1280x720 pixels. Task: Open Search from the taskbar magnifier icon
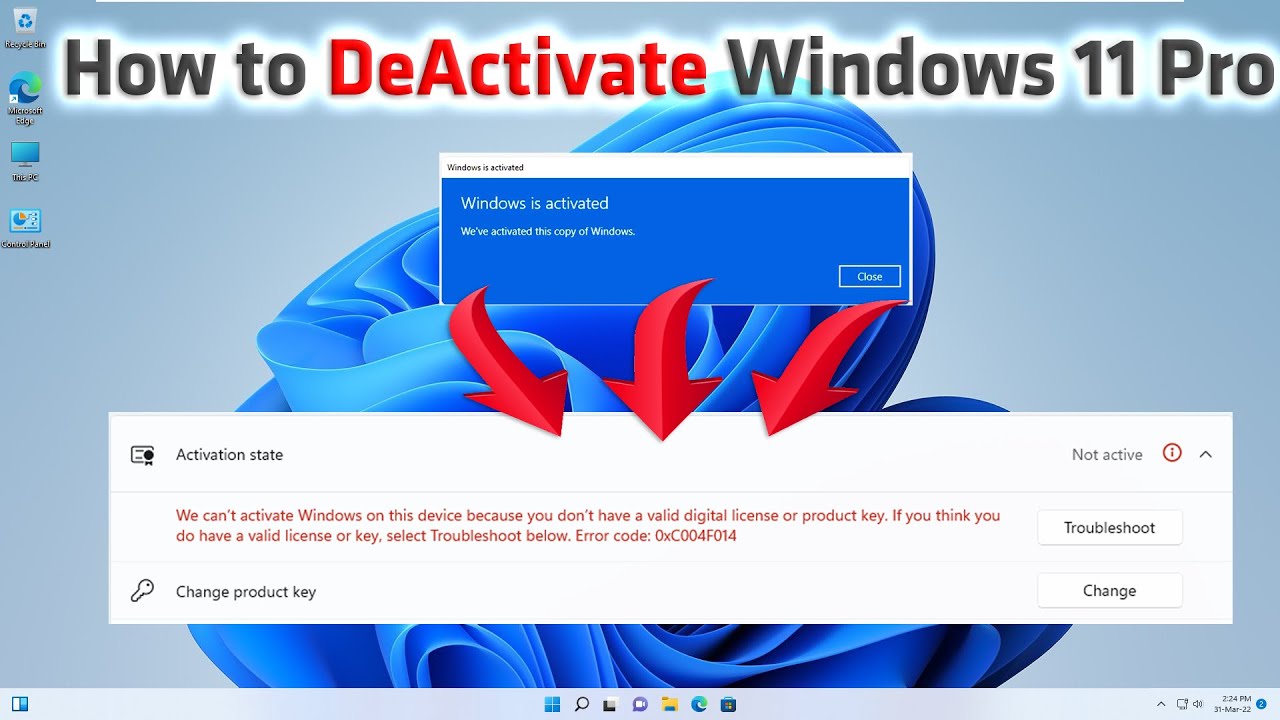click(x=581, y=704)
